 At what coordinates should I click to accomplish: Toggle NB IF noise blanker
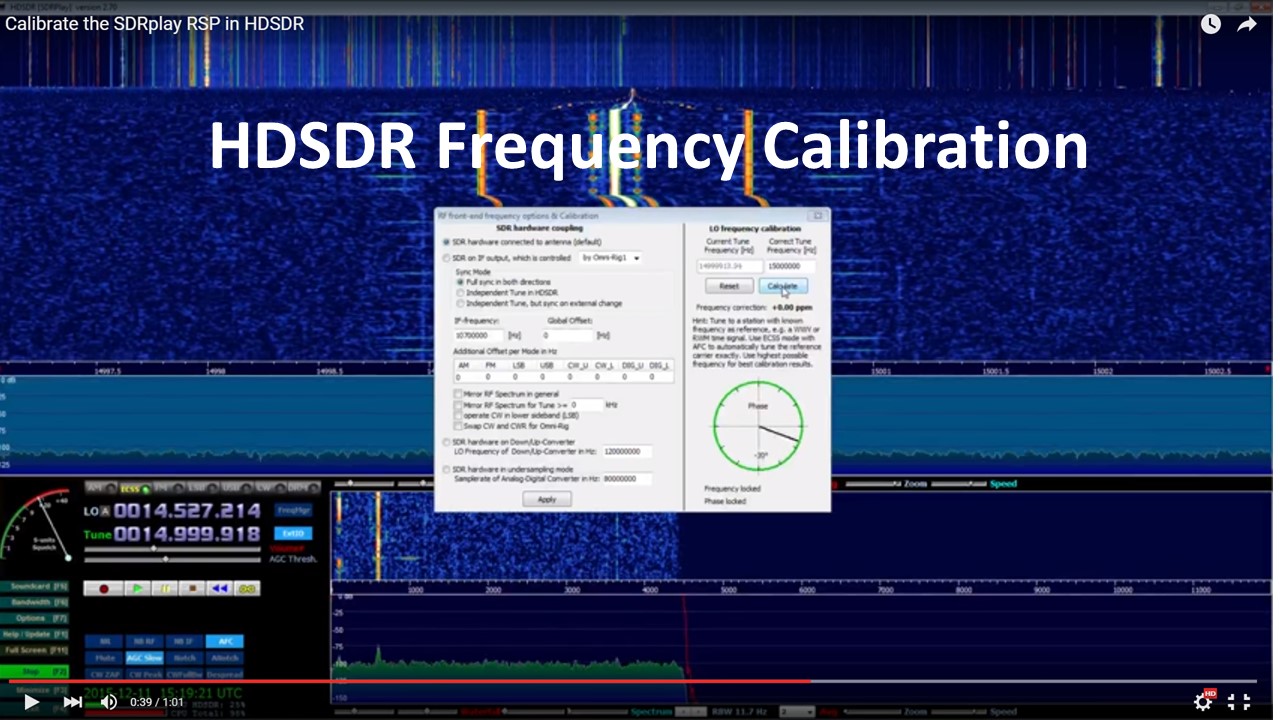pyautogui.click(x=184, y=641)
